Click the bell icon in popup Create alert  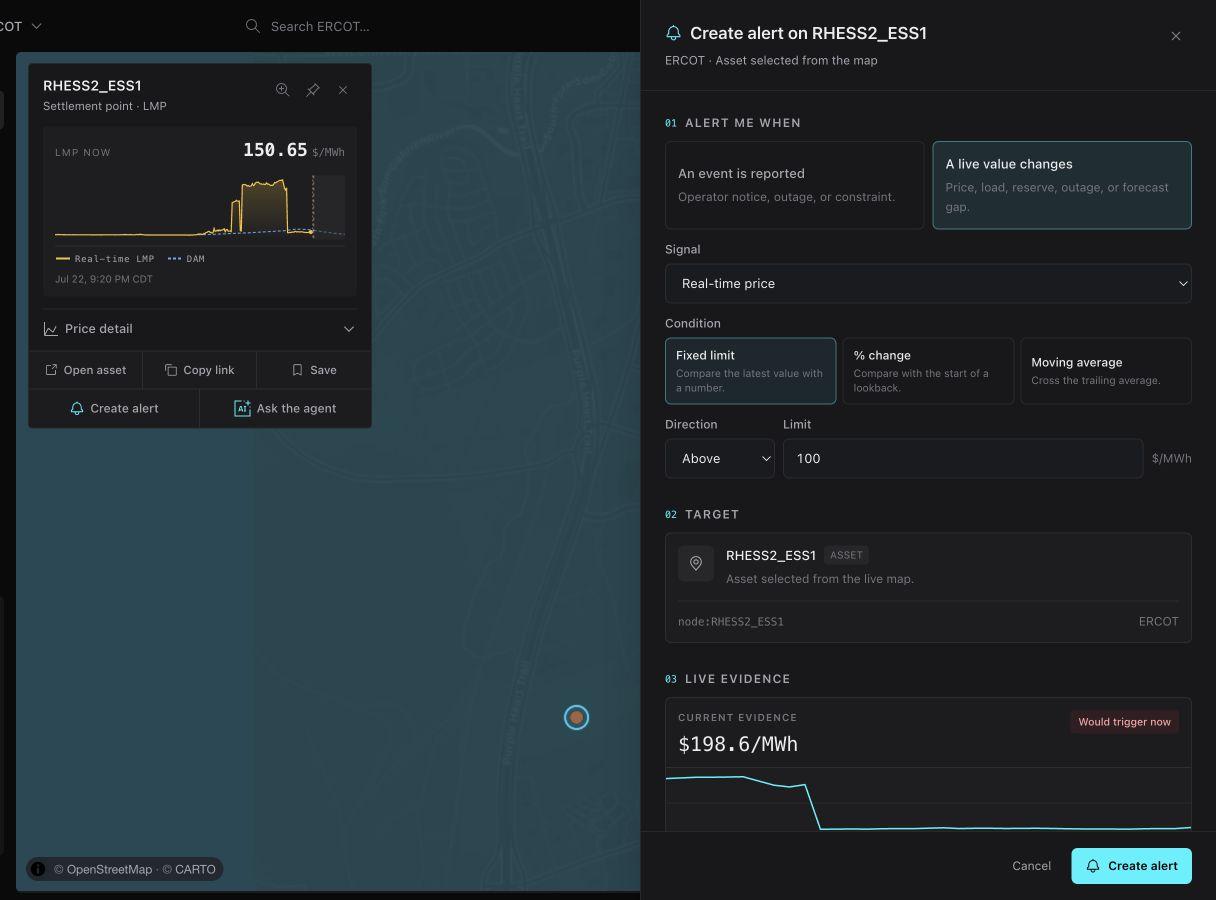77,408
